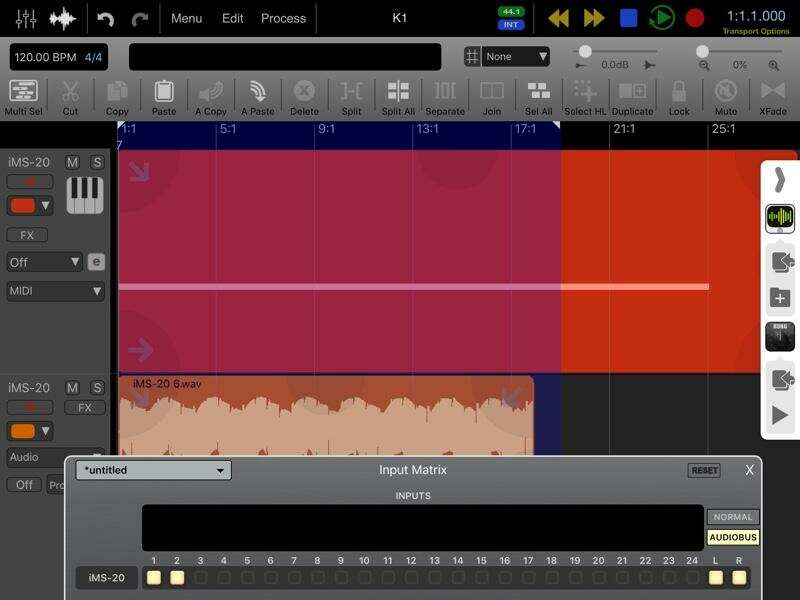Click the Join tool
Screen dimensions: 800x600
click(492, 97)
